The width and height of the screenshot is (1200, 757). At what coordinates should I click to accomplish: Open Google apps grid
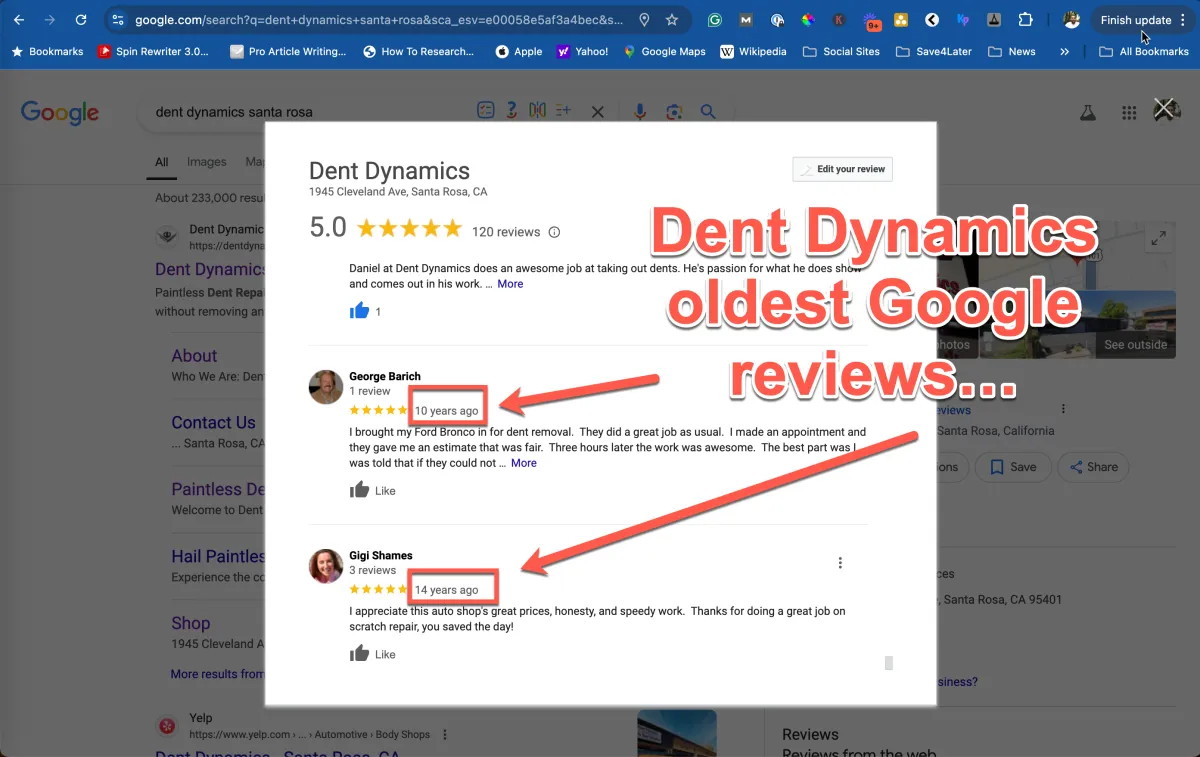click(x=1129, y=113)
